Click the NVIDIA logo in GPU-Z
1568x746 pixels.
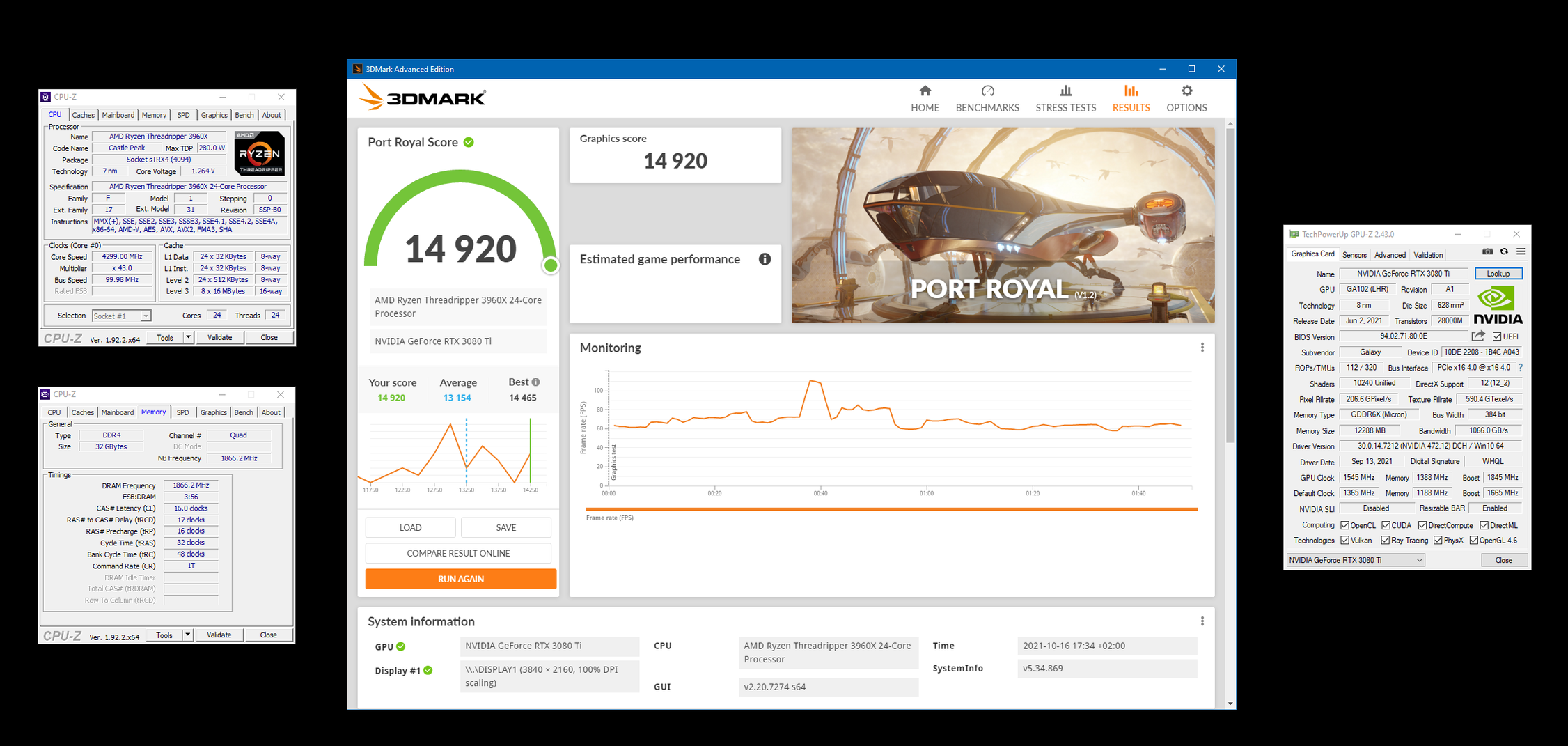tap(1498, 305)
